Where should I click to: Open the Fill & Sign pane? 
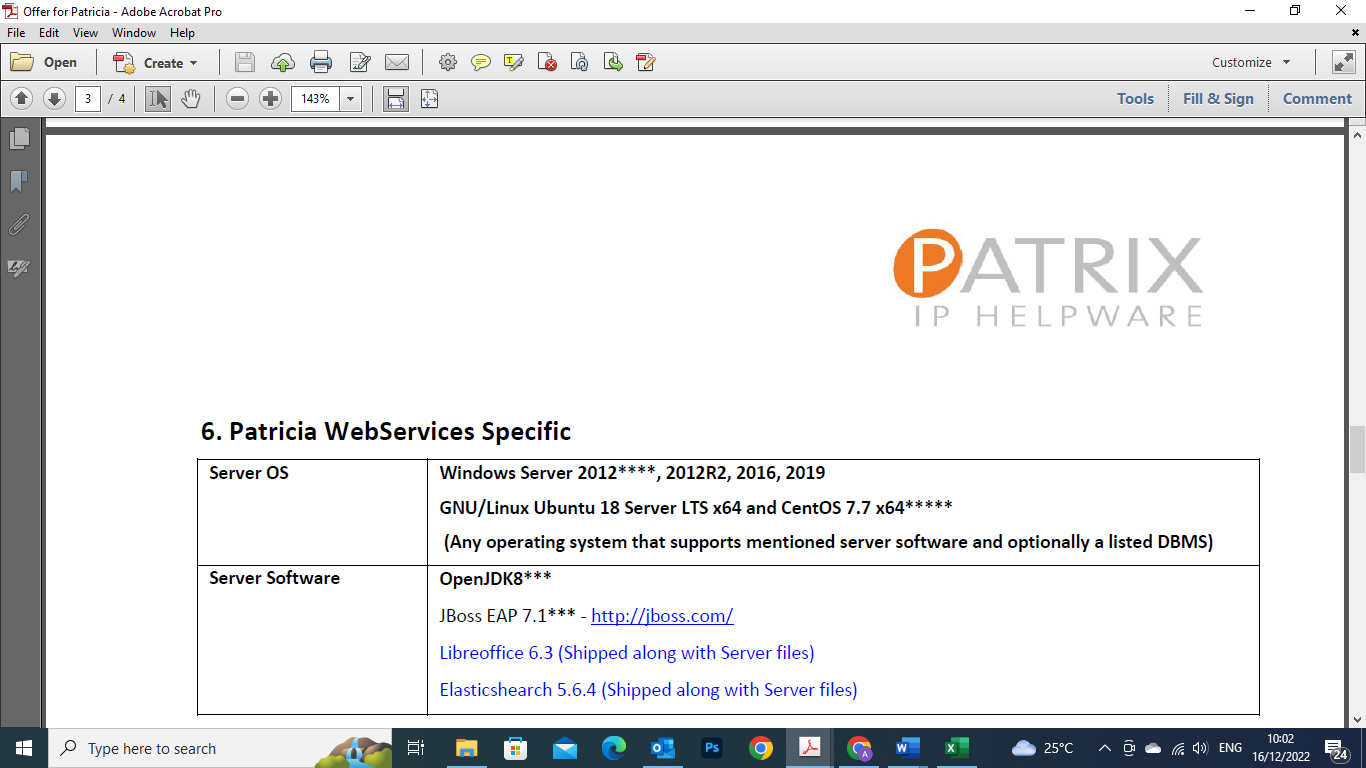click(x=1218, y=98)
